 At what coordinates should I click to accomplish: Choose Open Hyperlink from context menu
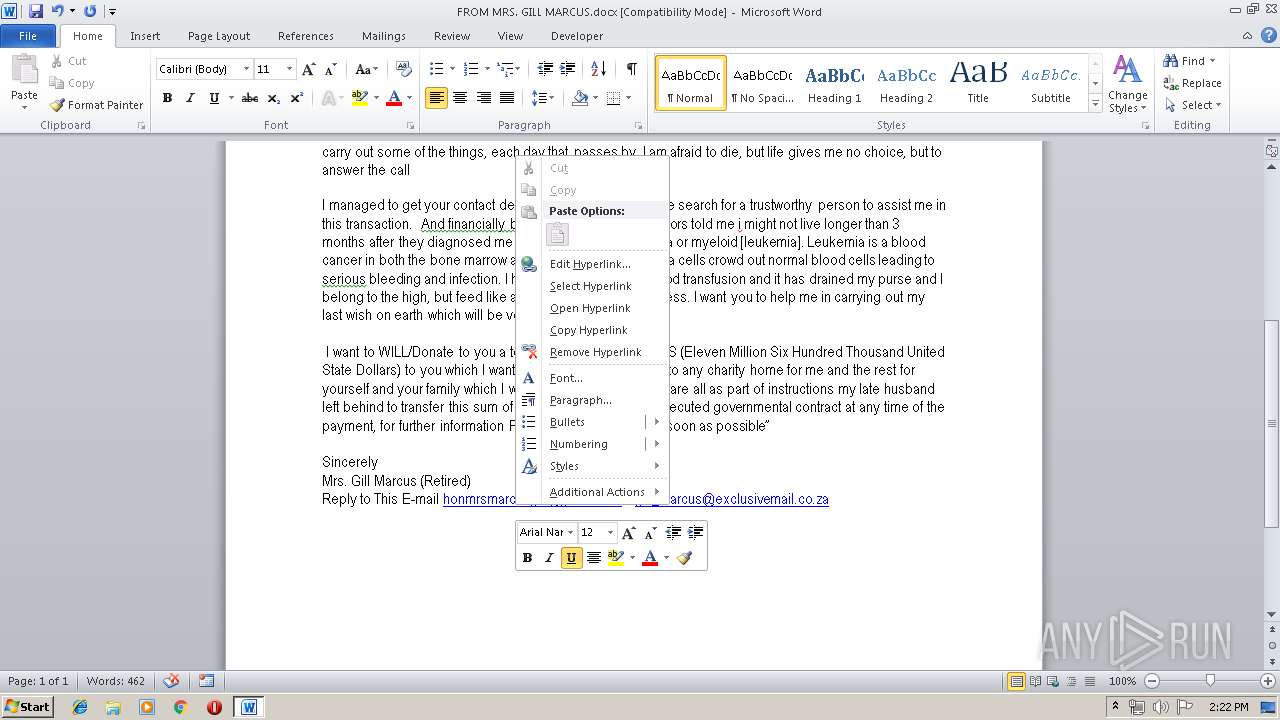592,308
